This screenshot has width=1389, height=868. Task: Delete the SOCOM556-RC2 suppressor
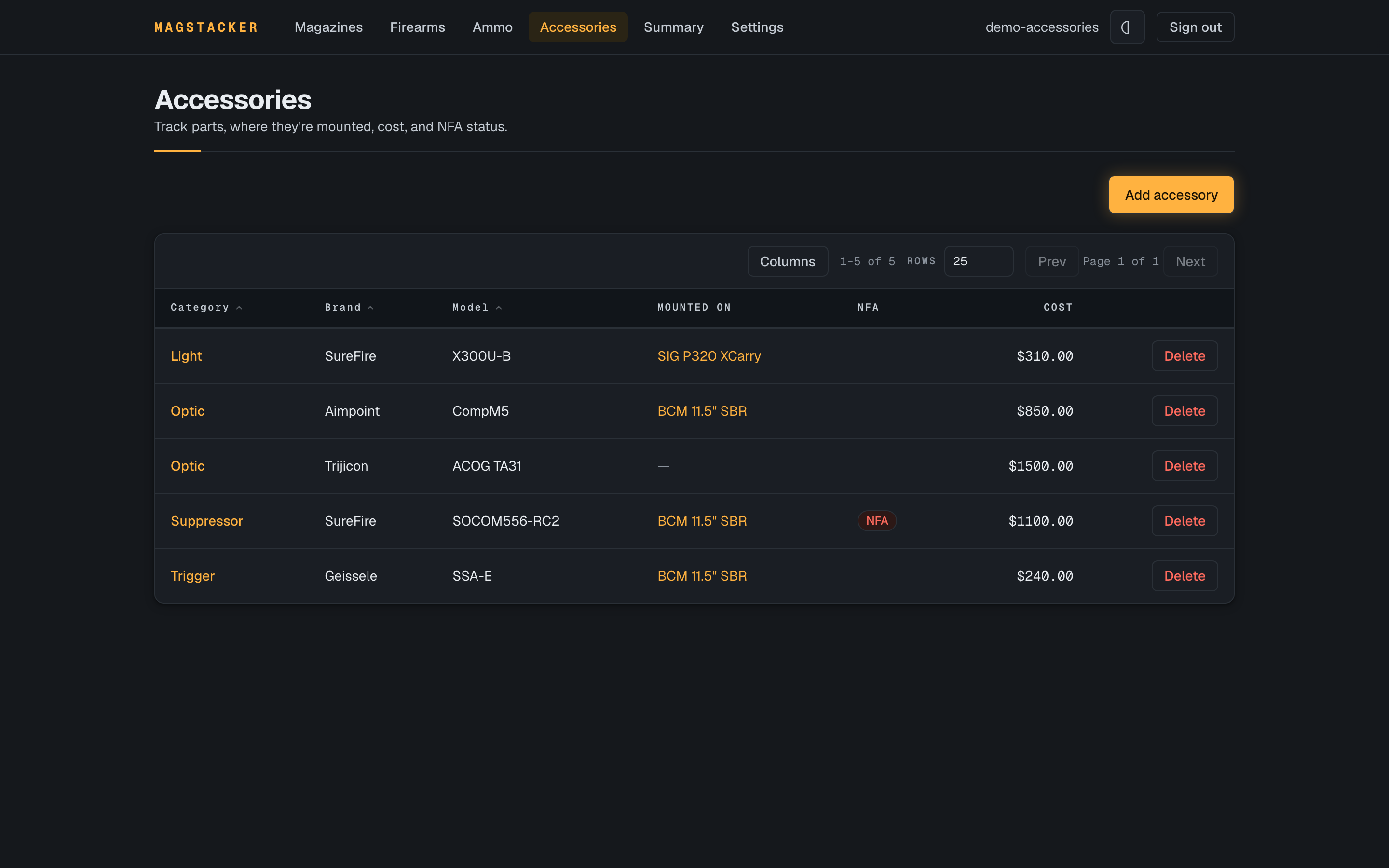(1184, 521)
